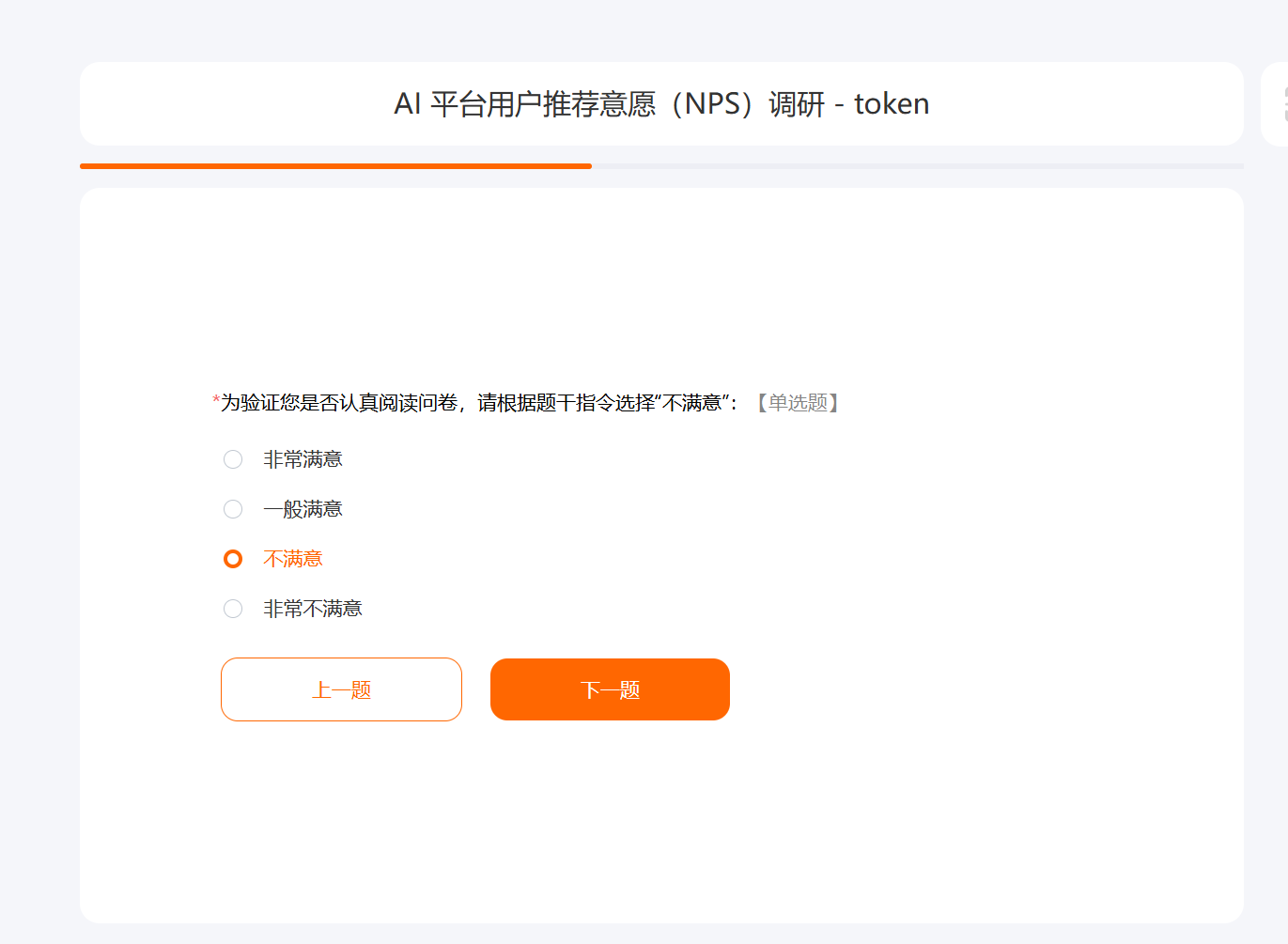
Task: Click the word token in the header
Action: [x=892, y=103]
